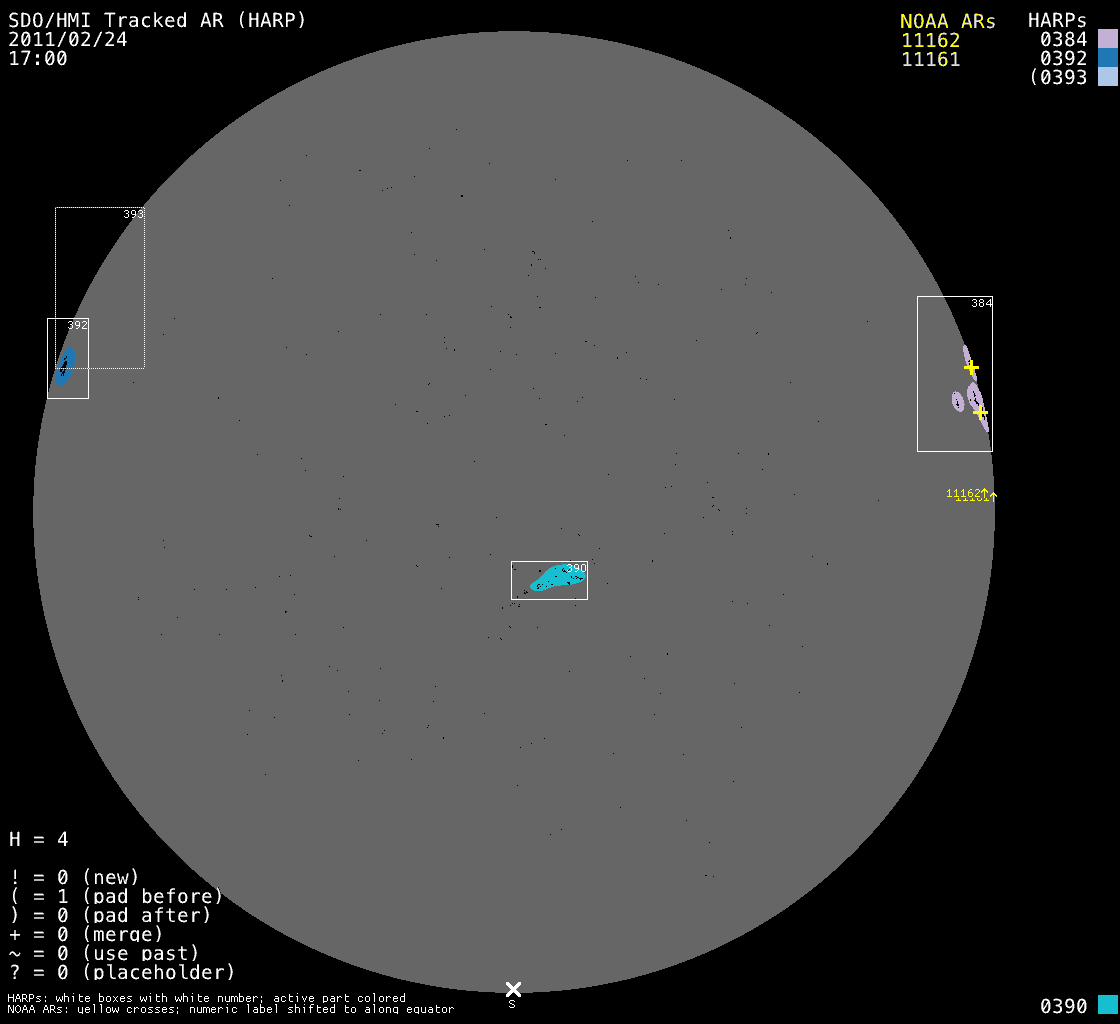Click the NOAA ARs heading
Screen dimensions: 1120x1024
tap(947, 21)
